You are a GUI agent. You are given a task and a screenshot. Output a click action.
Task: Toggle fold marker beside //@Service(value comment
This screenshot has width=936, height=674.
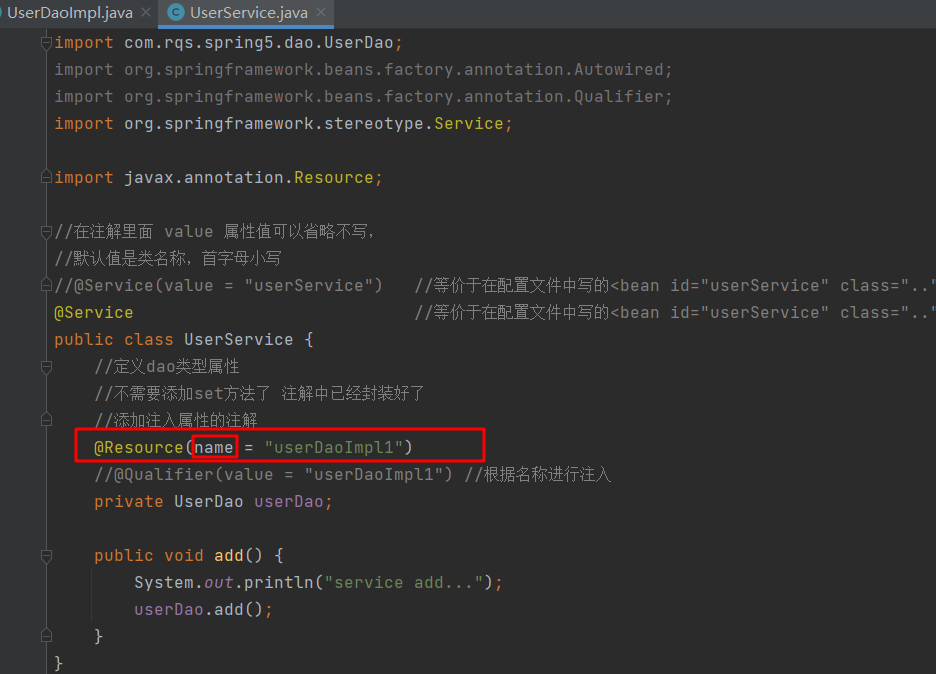click(x=46, y=285)
